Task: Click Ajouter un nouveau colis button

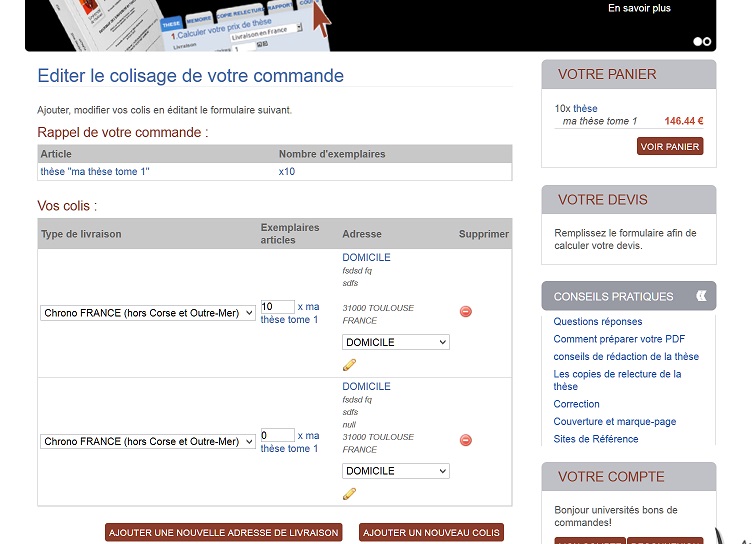Action: [431, 532]
